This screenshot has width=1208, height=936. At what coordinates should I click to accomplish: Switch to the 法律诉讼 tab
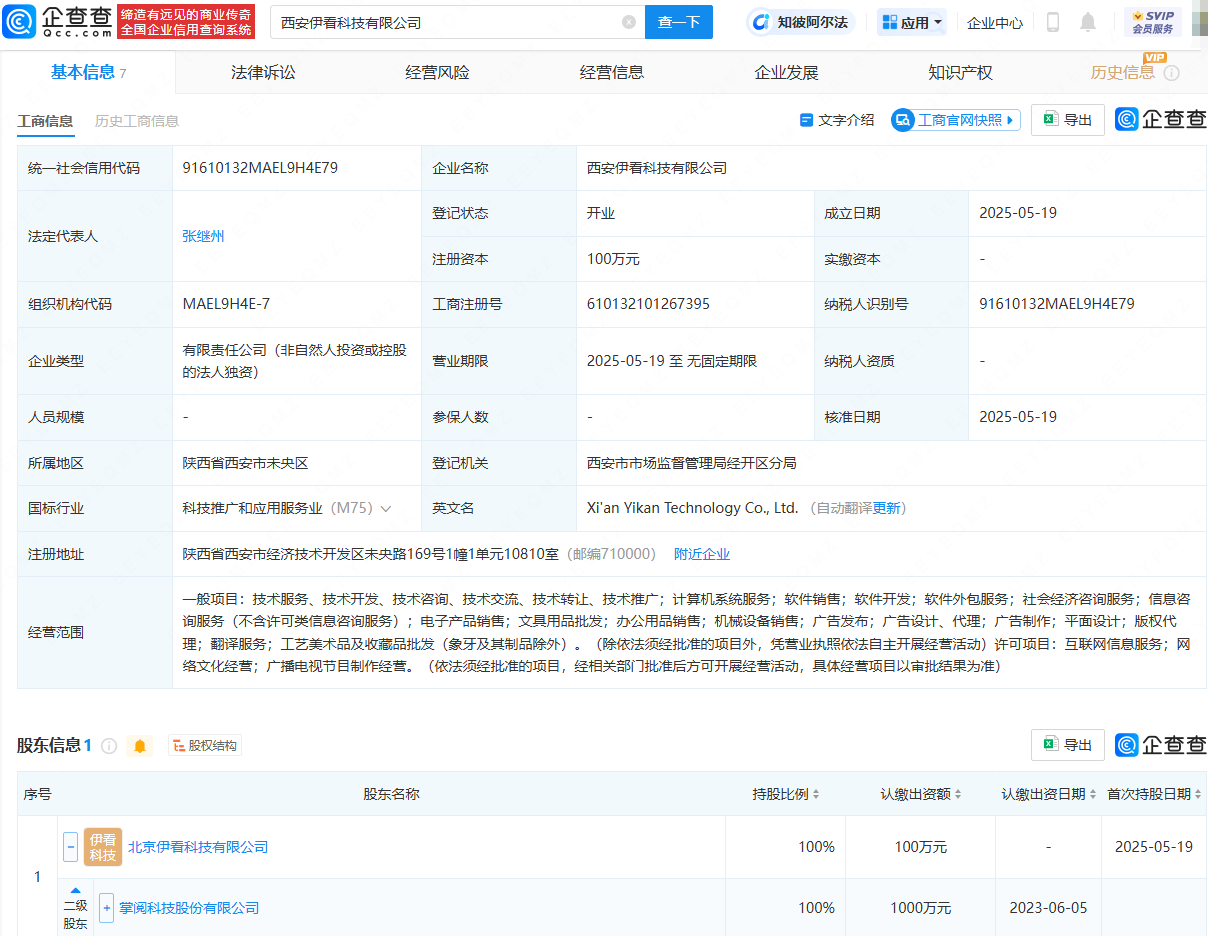(x=263, y=73)
